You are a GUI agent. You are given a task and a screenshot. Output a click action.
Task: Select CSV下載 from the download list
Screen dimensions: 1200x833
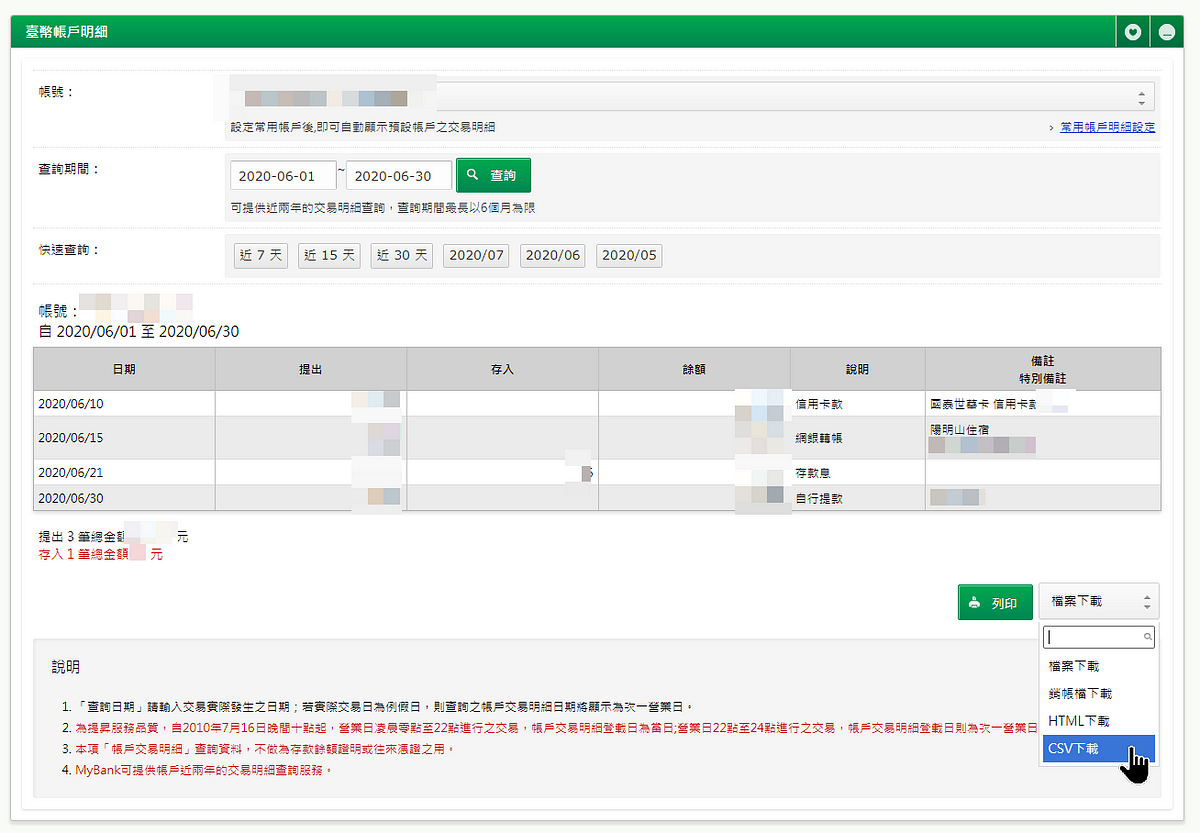[1097, 747]
